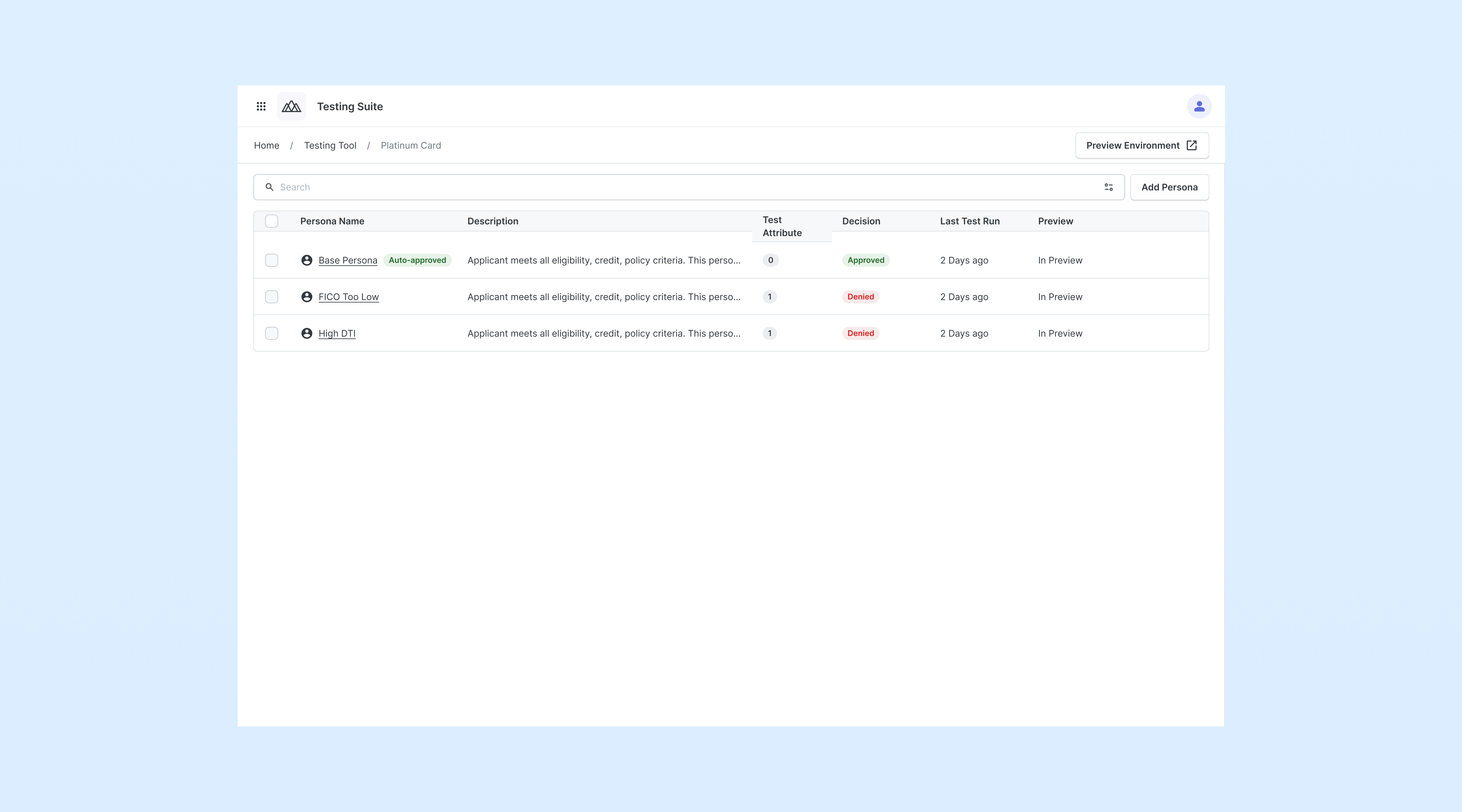Click the Add Persona button
This screenshot has height=812, width=1462.
(1169, 187)
